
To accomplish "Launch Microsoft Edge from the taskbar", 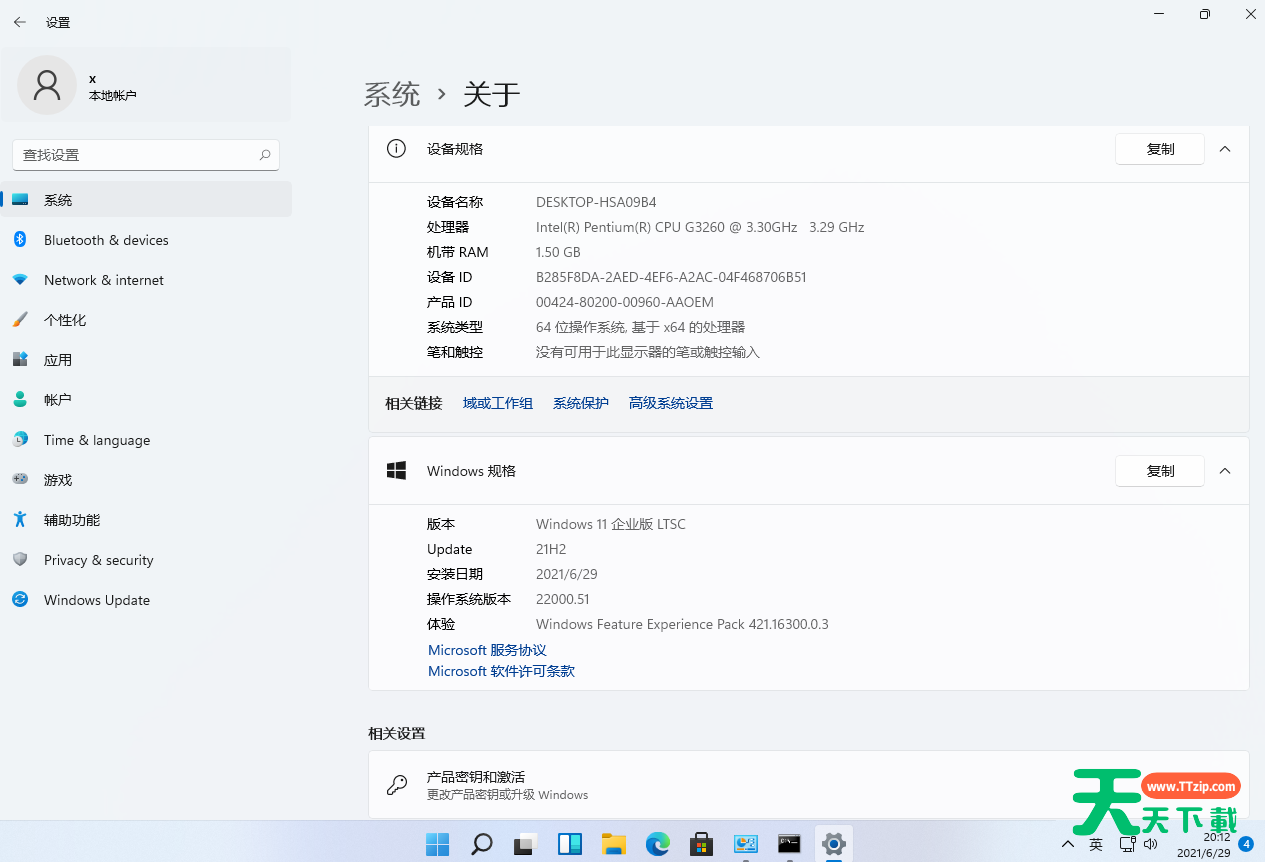I will pos(657,844).
